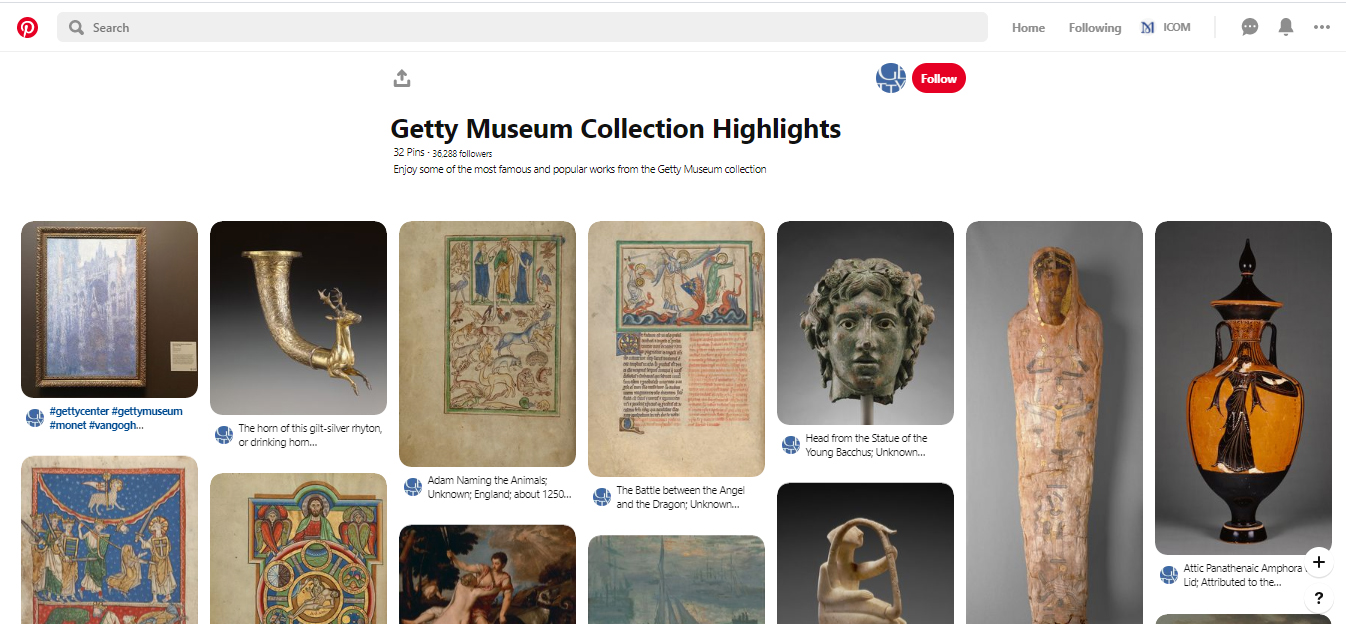The height and width of the screenshot is (624, 1346).
Task: Open messages speech bubble icon
Action: coord(1250,28)
